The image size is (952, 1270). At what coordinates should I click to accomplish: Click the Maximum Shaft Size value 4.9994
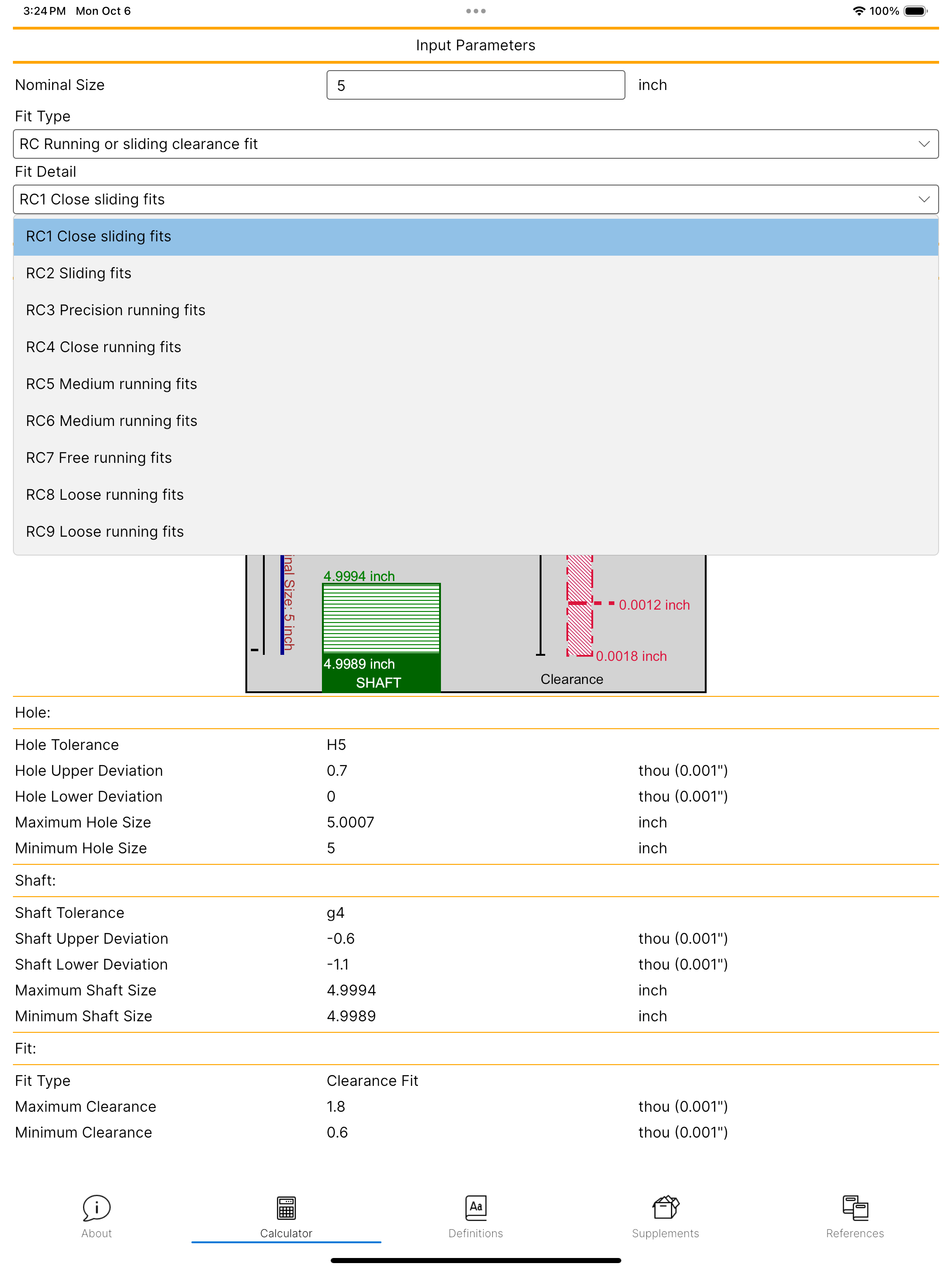coord(351,990)
